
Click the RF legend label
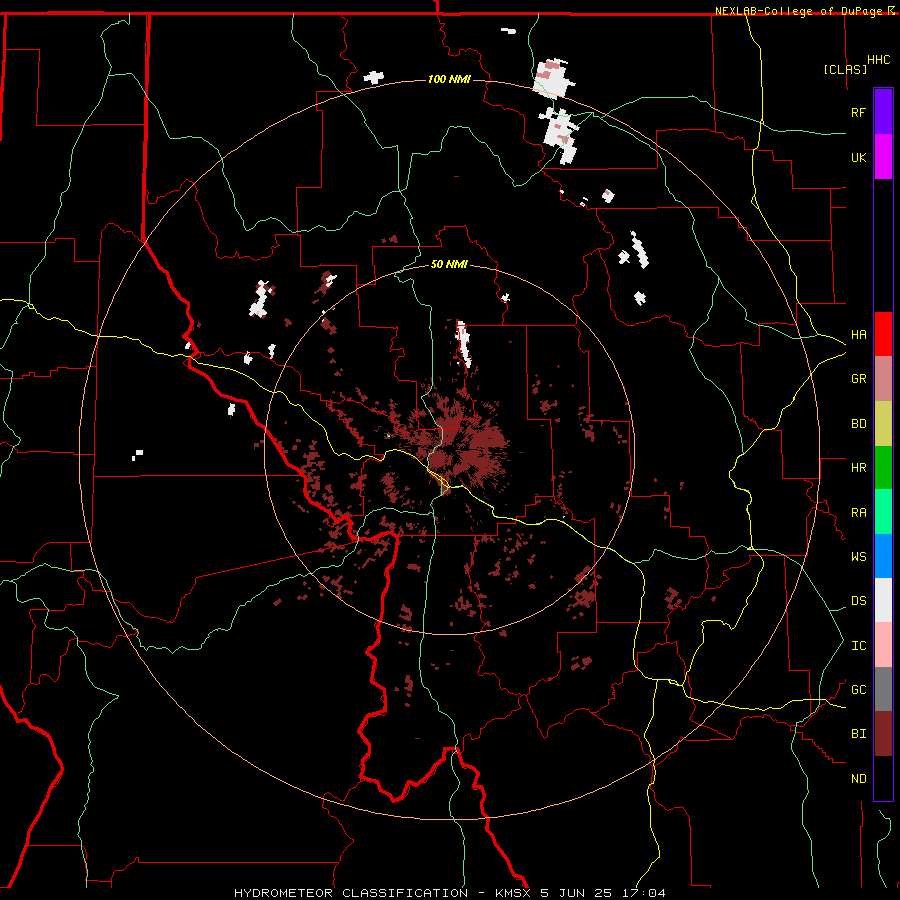pos(859,112)
